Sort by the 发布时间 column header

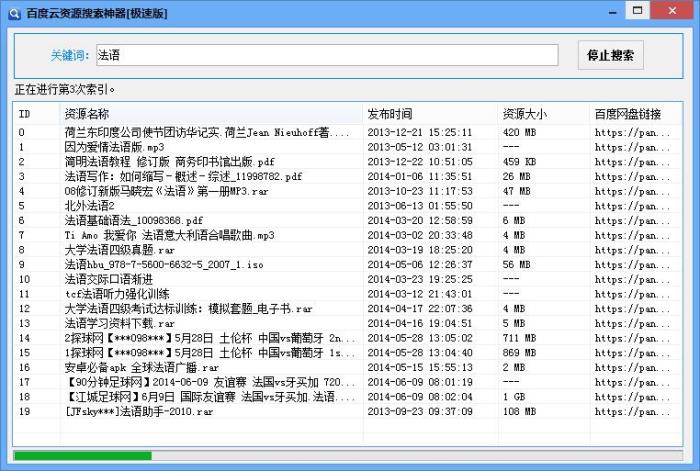[430, 114]
